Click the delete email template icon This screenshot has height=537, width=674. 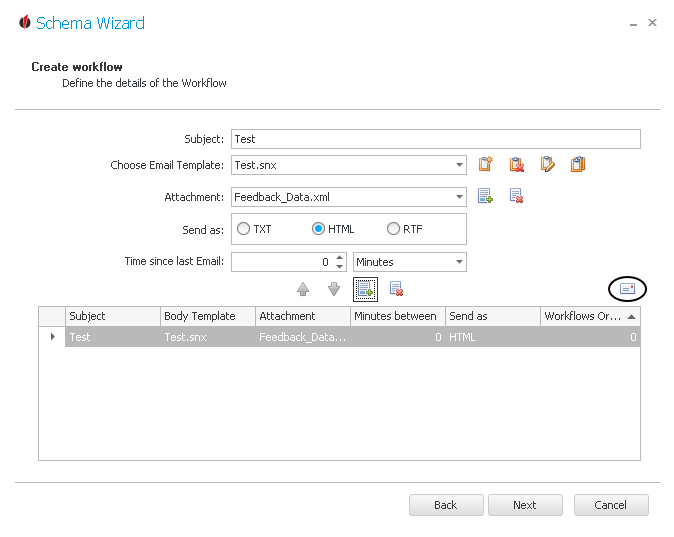(x=517, y=164)
